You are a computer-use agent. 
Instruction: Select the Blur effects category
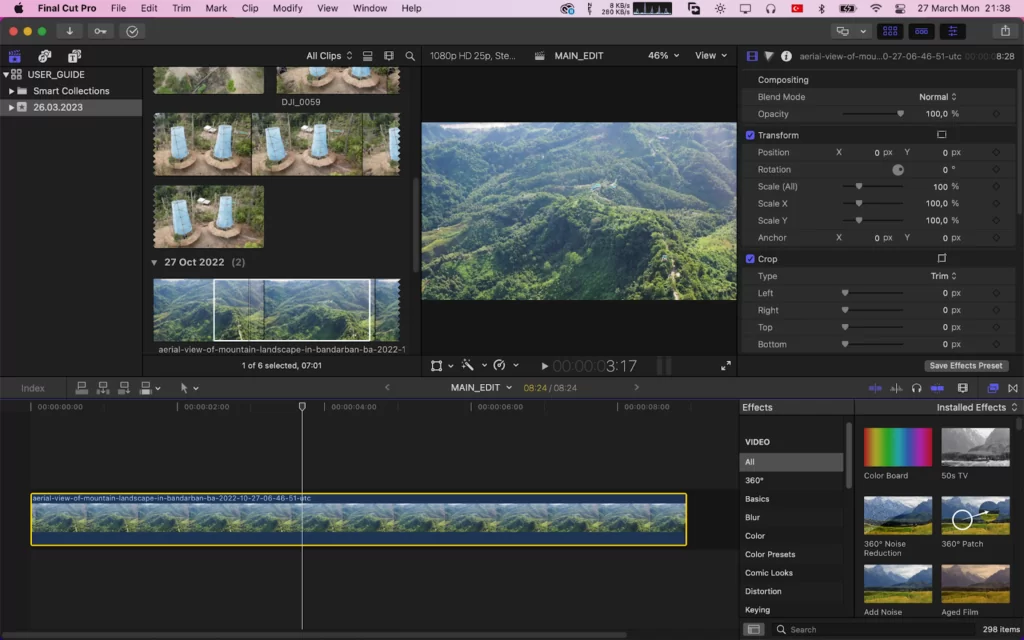click(x=752, y=517)
